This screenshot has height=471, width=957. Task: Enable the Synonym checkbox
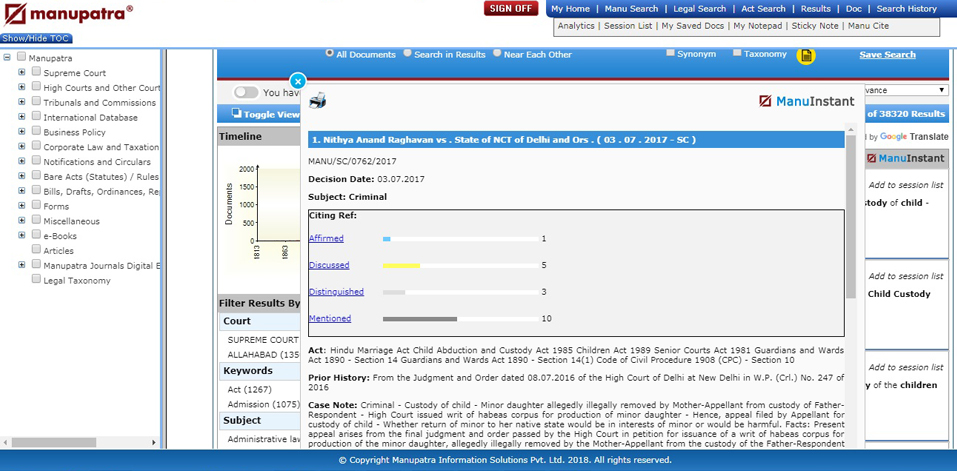click(x=670, y=53)
